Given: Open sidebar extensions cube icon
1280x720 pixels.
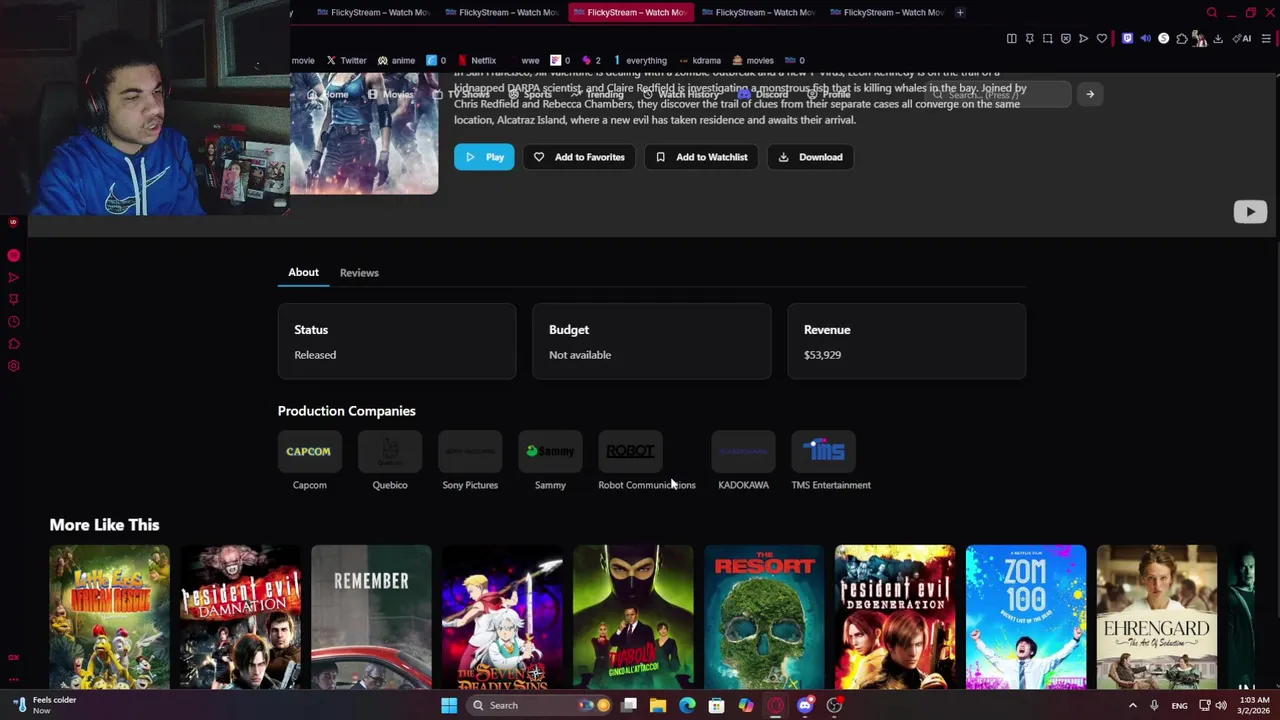Looking at the screenshot, I should click(14, 343).
